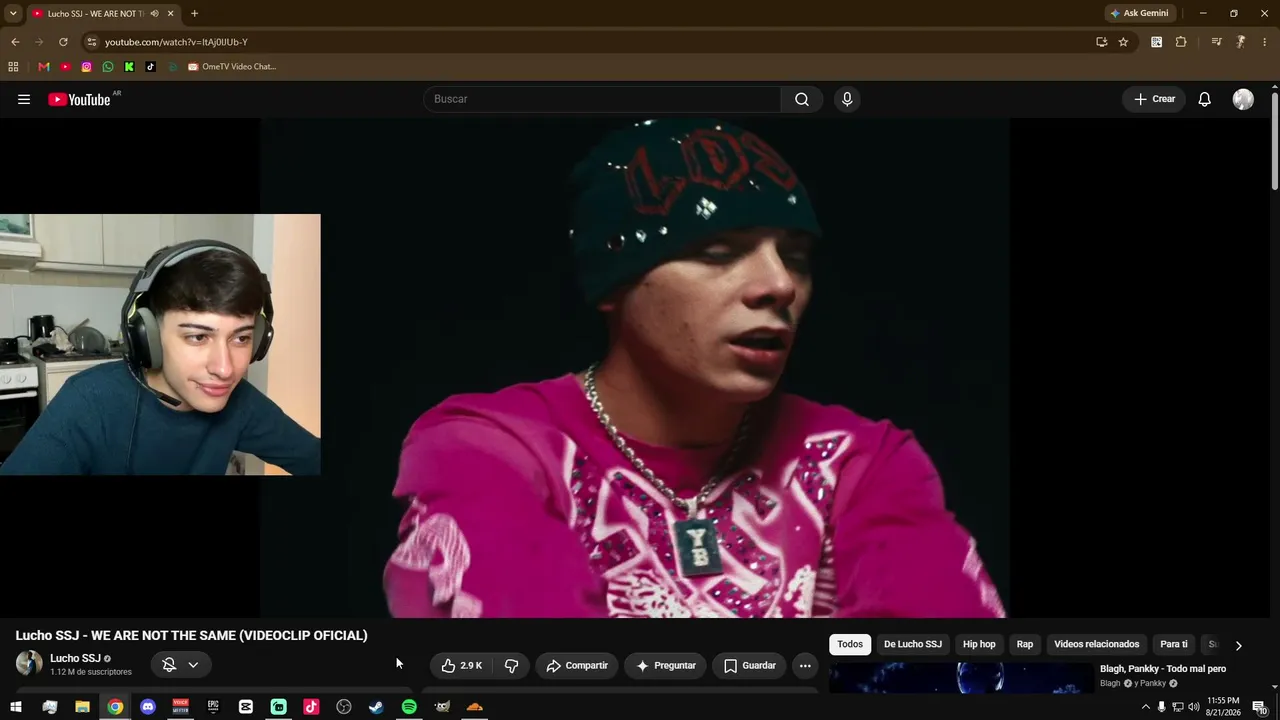Open the Windows Start menu
Image resolution: width=1280 pixels, height=720 pixels.
(16, 707)
